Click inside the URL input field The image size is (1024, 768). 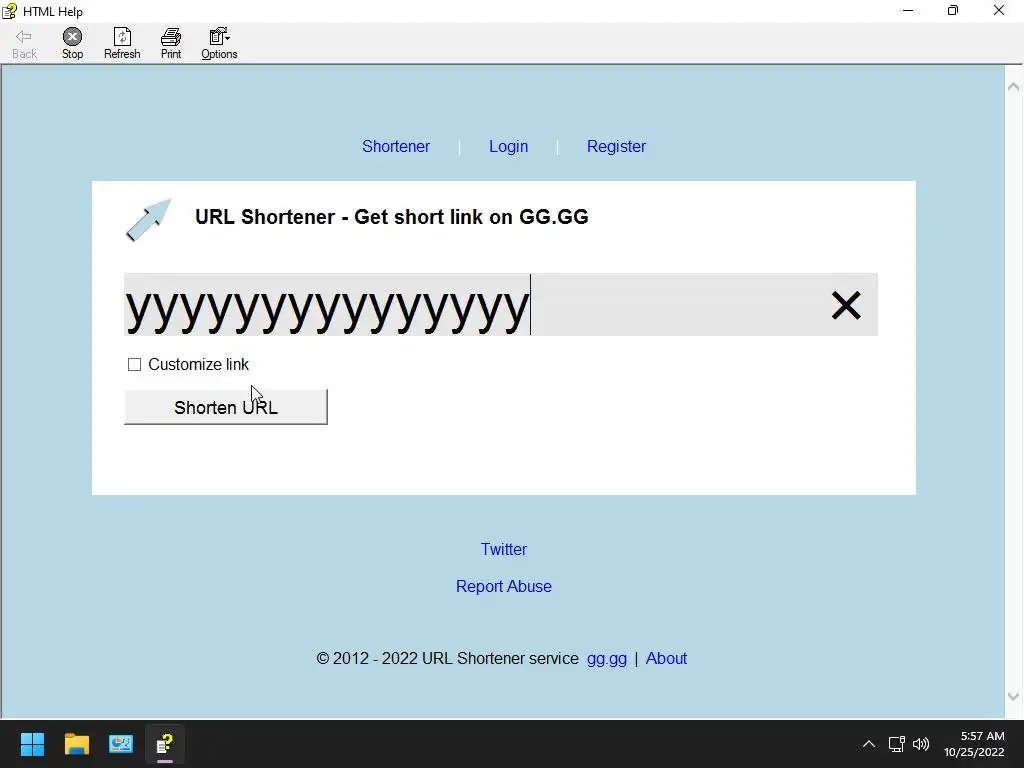(x=501, y=305)
